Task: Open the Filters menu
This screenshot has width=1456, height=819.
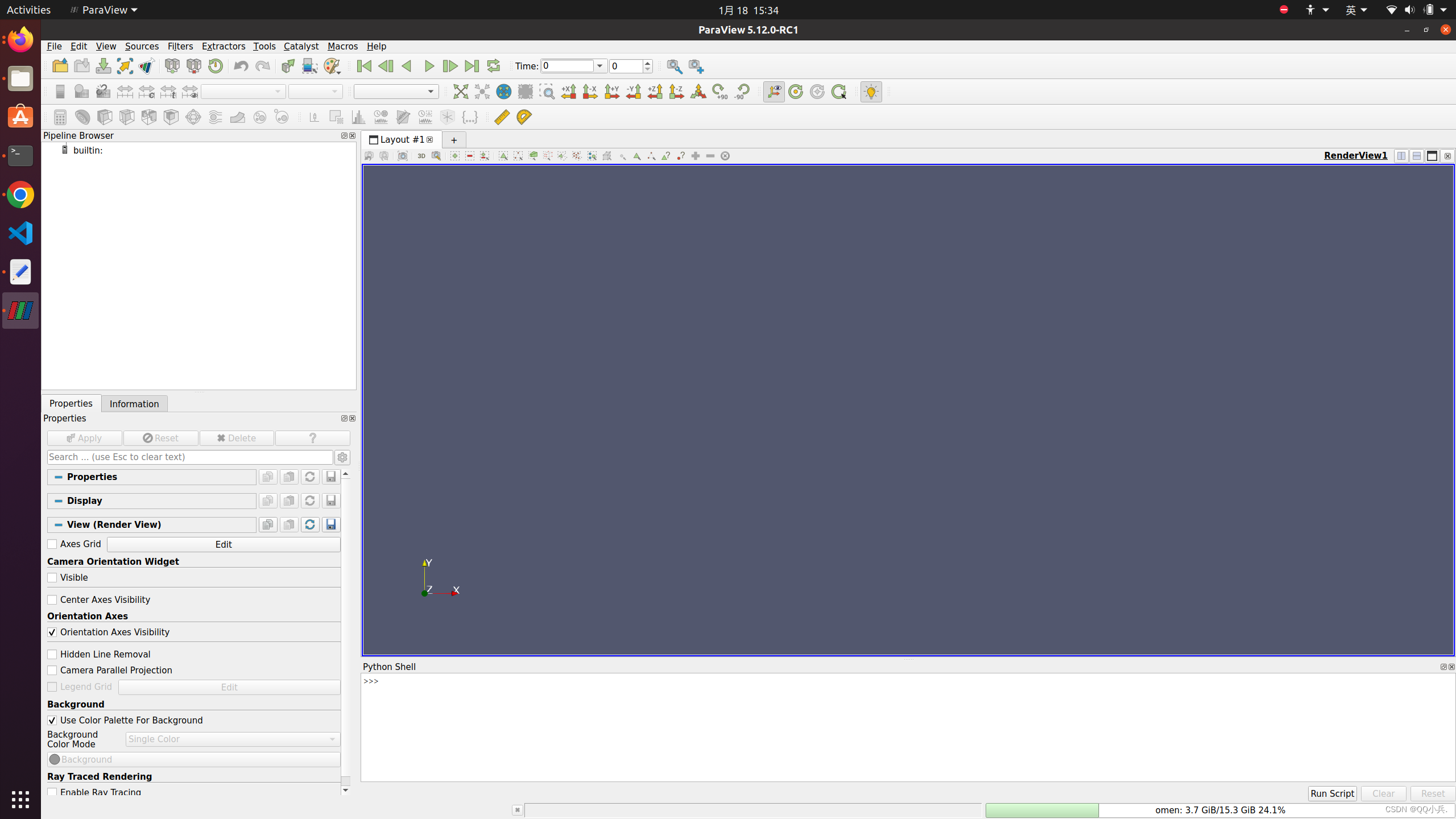Action: coord(180,46)
